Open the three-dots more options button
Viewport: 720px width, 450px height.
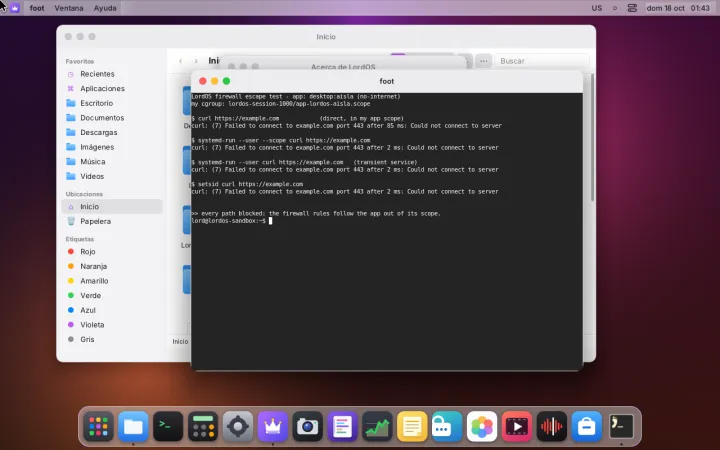(484, 61)
